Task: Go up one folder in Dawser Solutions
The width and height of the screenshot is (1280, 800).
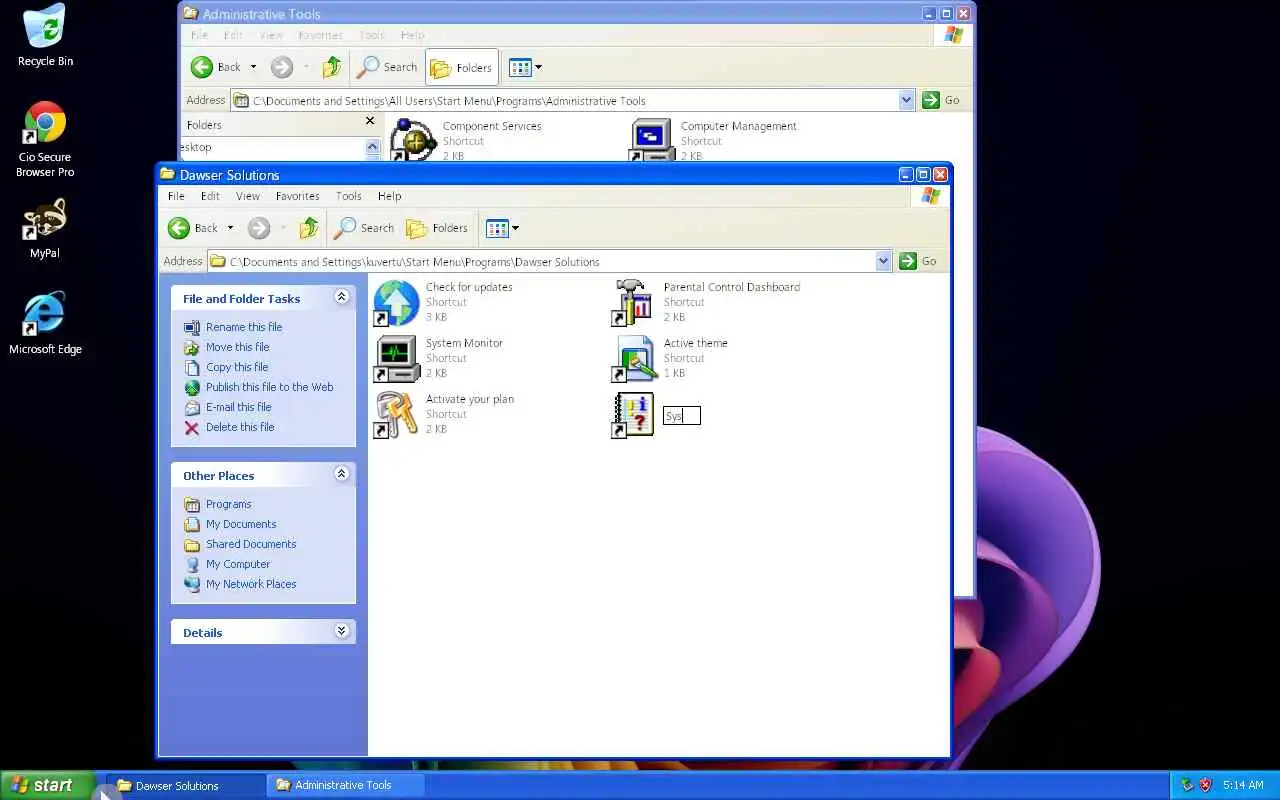Action: [309, 228]
